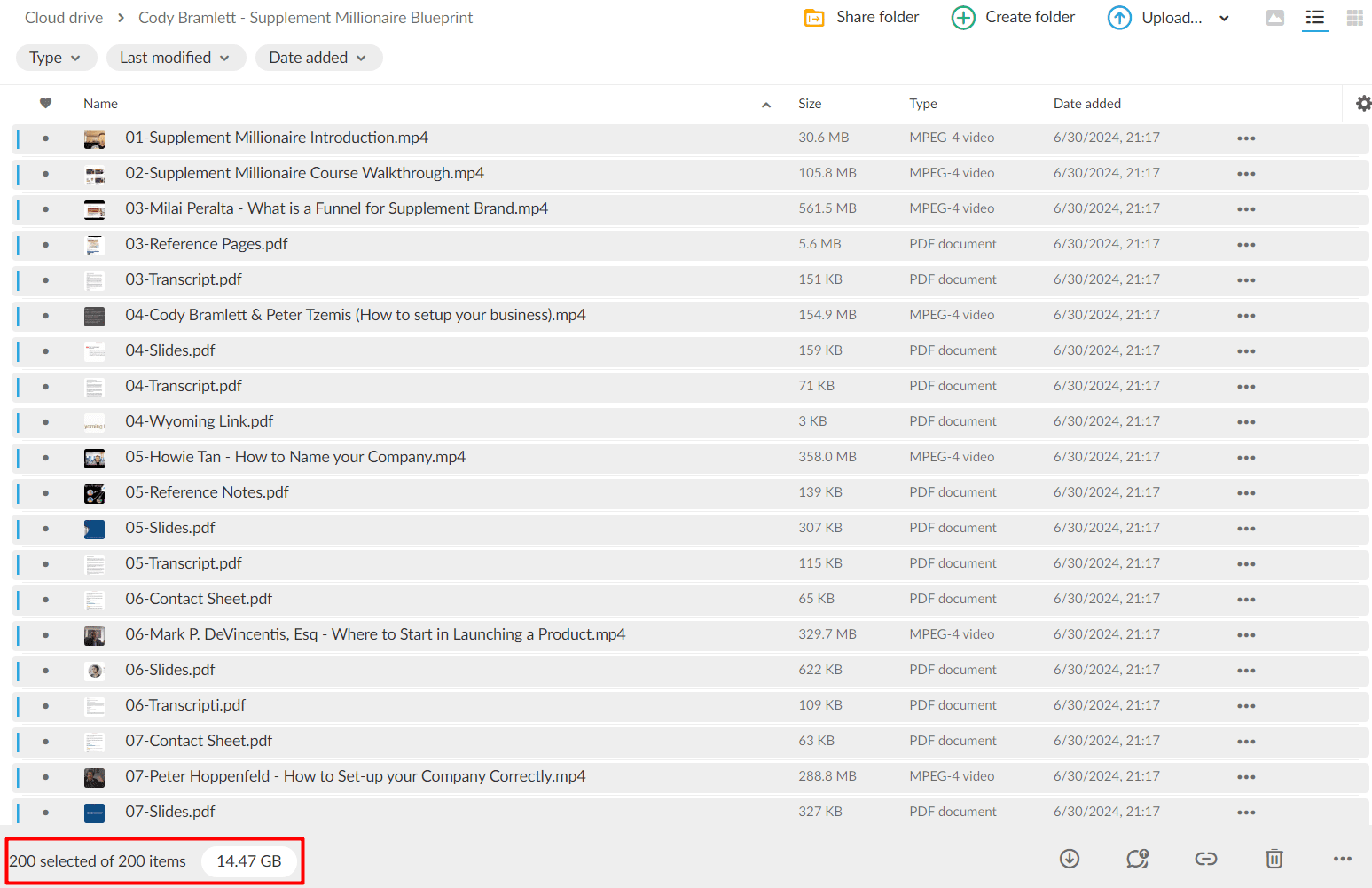Screen dimensions: 1372x888
Task: Open options menu for 03-Reference Pages.pdf
Action: [x=1246, y=245]
